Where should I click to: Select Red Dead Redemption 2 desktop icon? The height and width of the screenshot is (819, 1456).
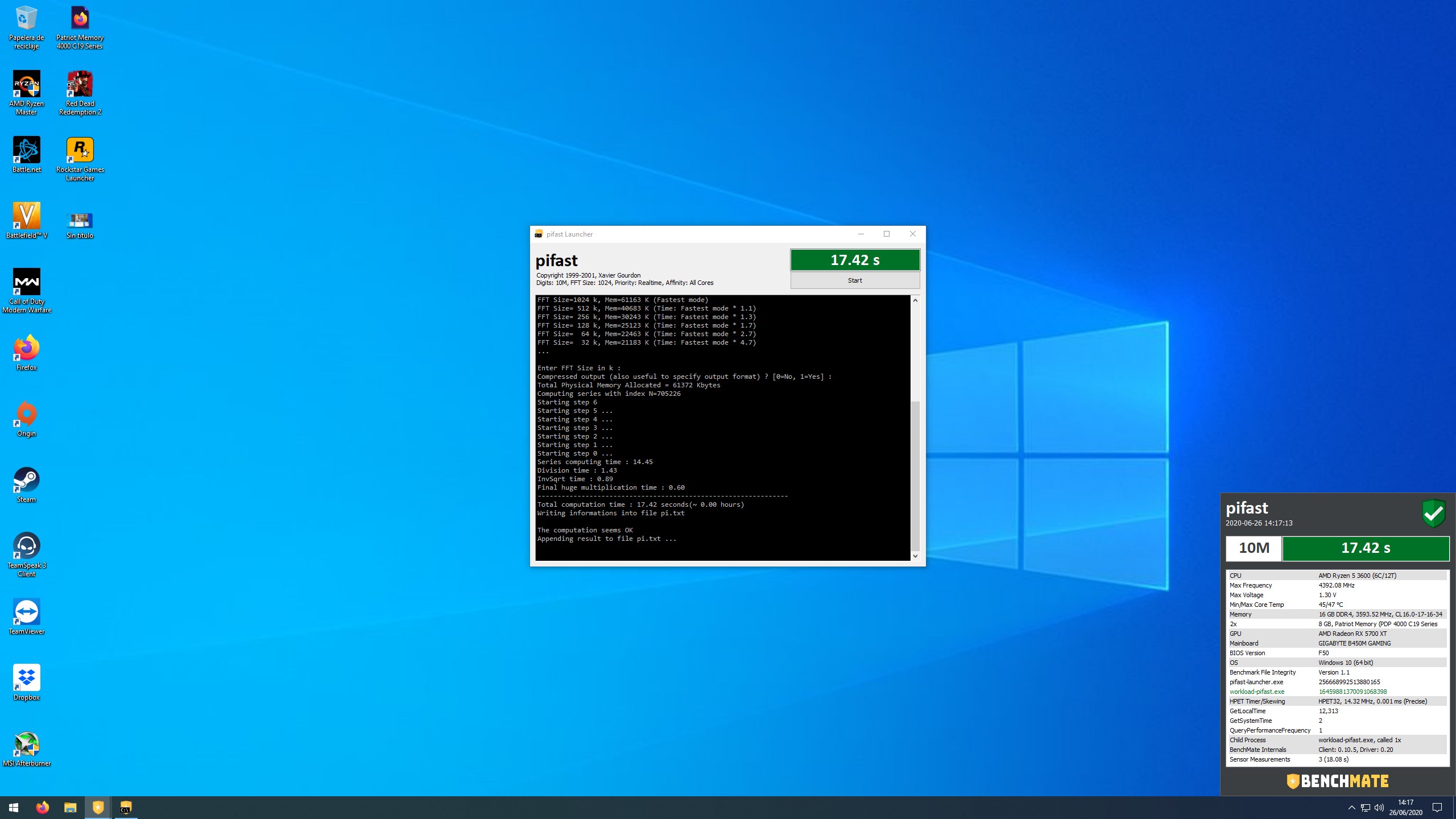pyautogui.click(x=80, y=93)
